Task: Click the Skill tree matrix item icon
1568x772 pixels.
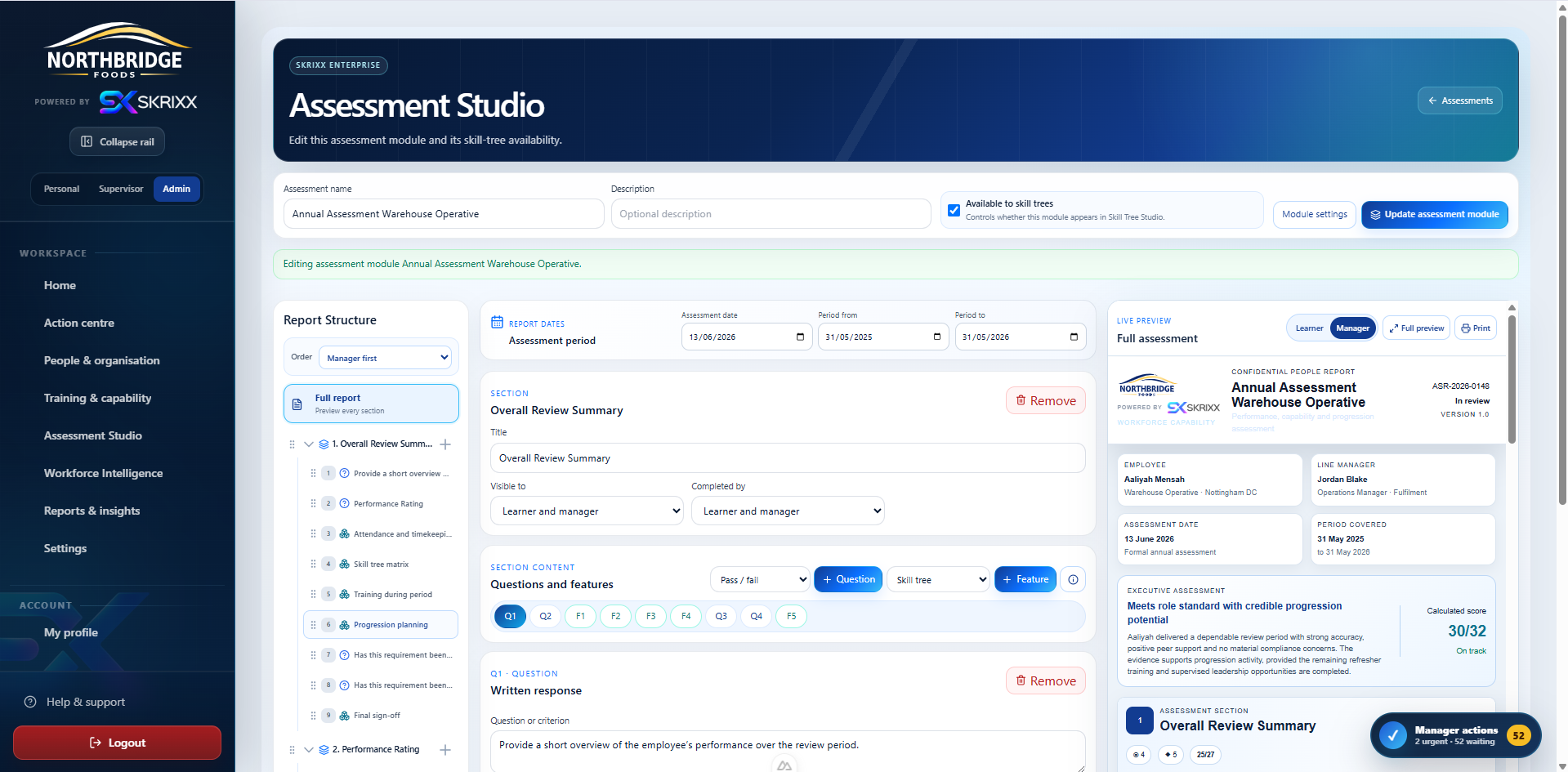Action: pos(345,564)
